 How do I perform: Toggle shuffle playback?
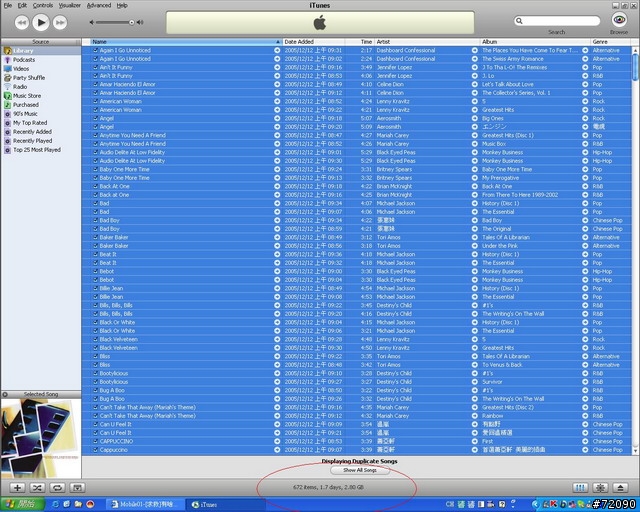[37, 488]
